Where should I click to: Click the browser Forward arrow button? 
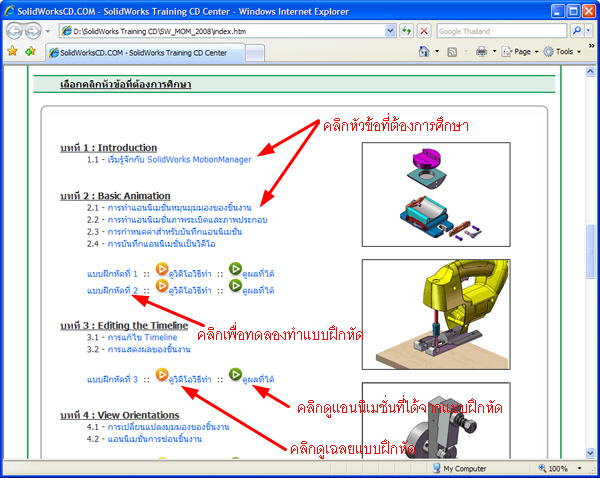33,31
